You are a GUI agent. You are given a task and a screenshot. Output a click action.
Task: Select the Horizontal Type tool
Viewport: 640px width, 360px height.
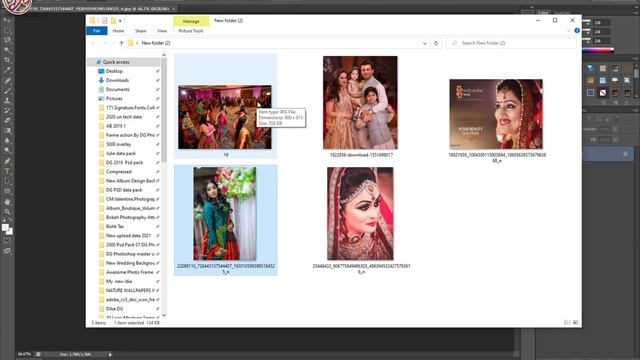tap(7, 171)
